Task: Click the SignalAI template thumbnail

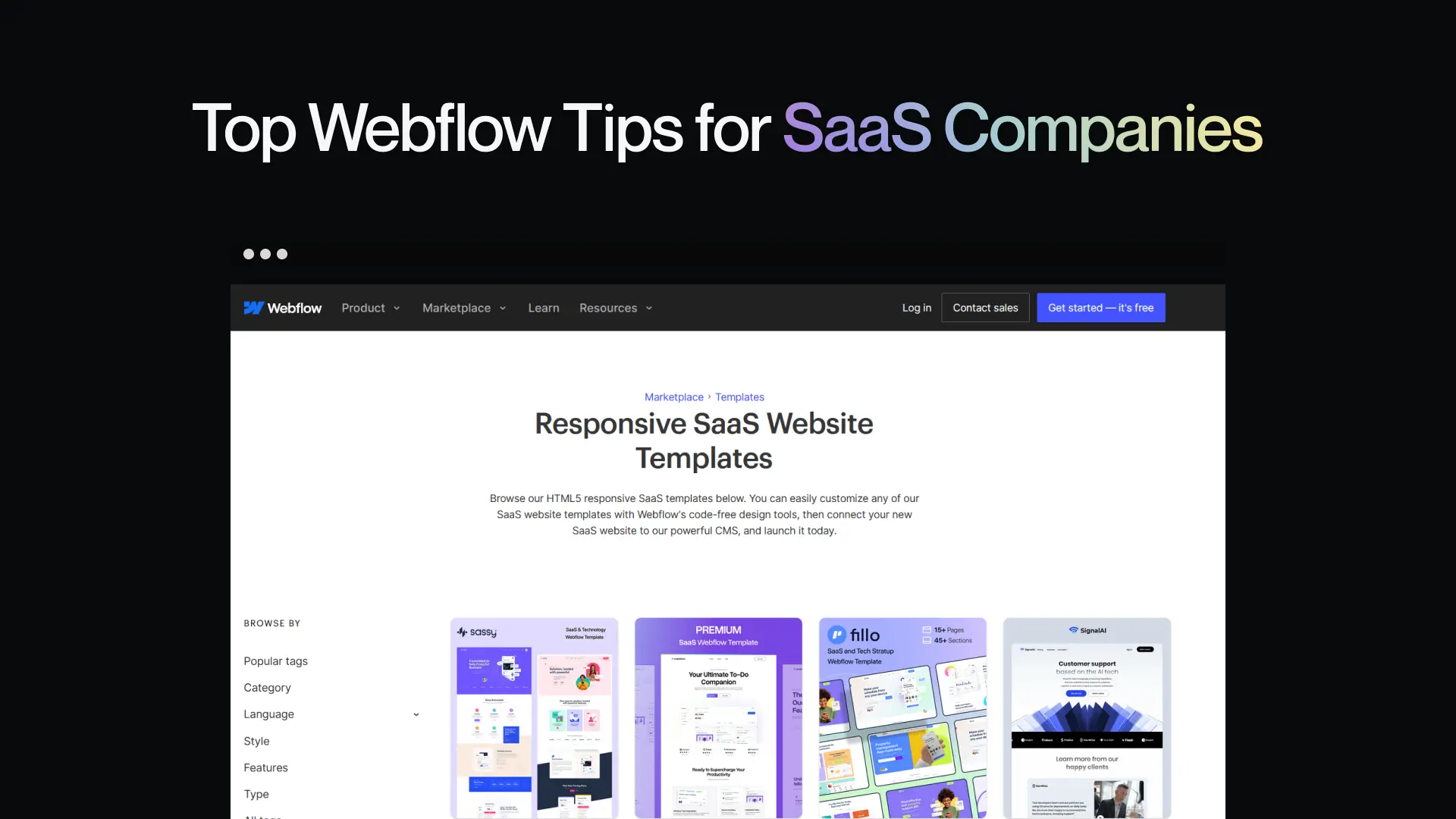Action: [x=1087, y=718]
